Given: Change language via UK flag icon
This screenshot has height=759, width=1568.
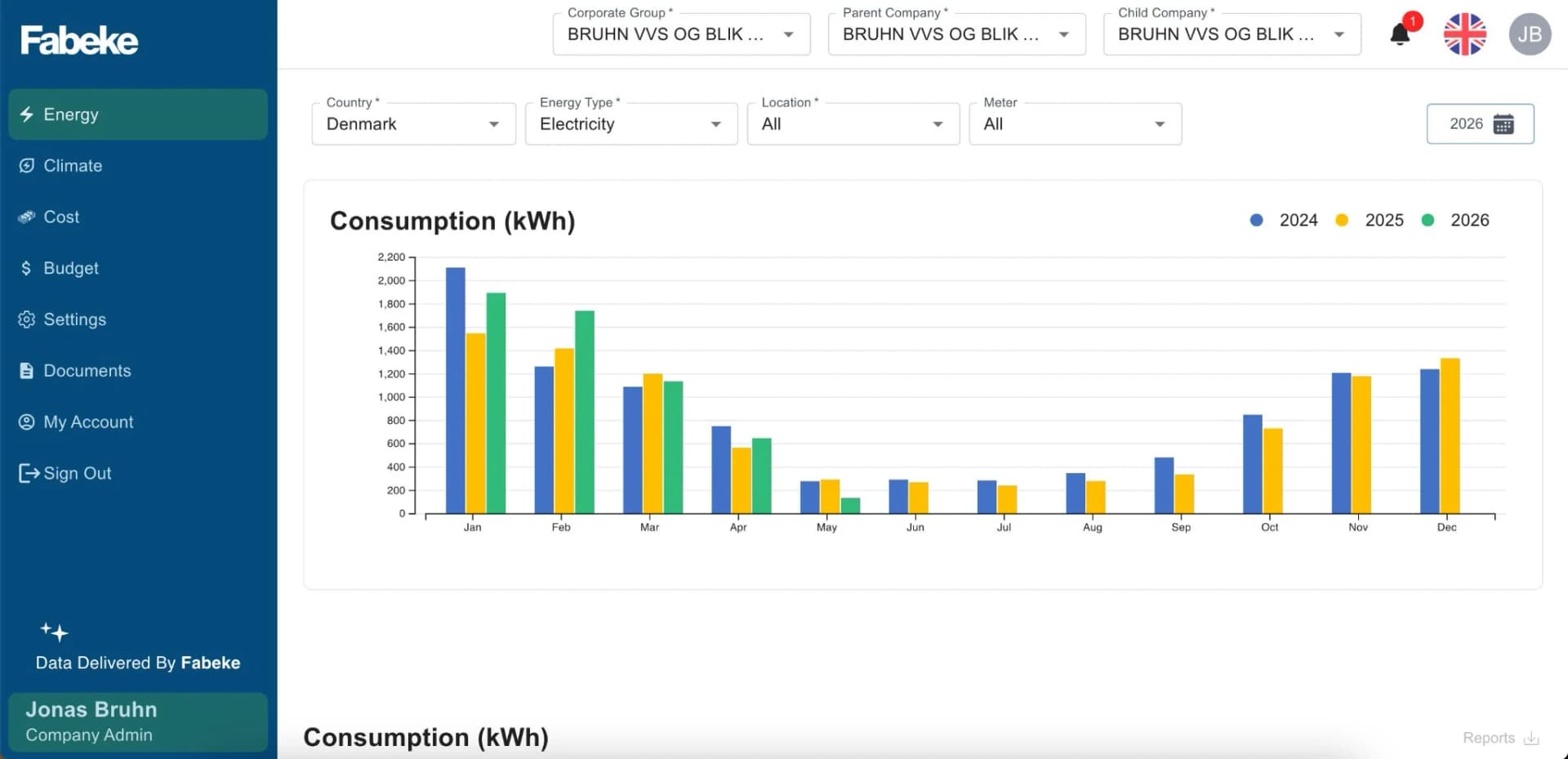Looking at the screenshot, I should (1465, 34).
